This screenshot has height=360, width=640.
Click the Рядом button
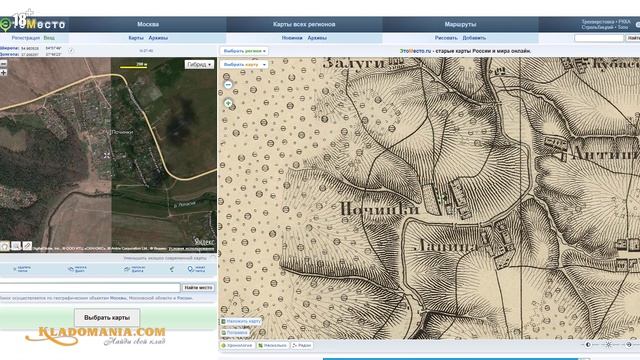[x=302, y=345]
